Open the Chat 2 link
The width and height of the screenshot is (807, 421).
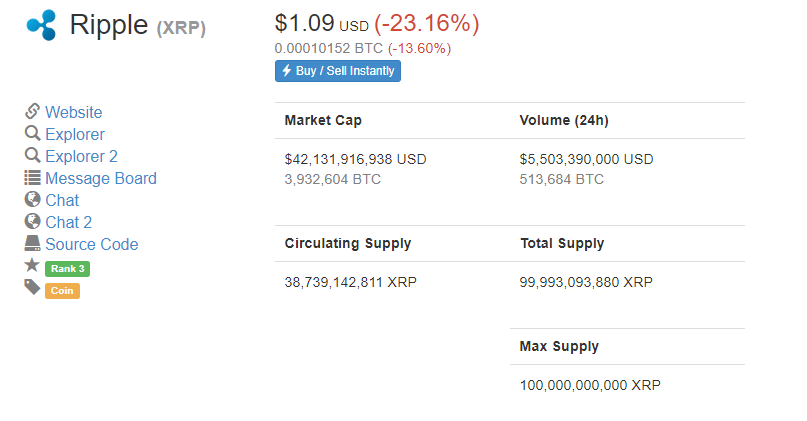[x=68, y=222]
